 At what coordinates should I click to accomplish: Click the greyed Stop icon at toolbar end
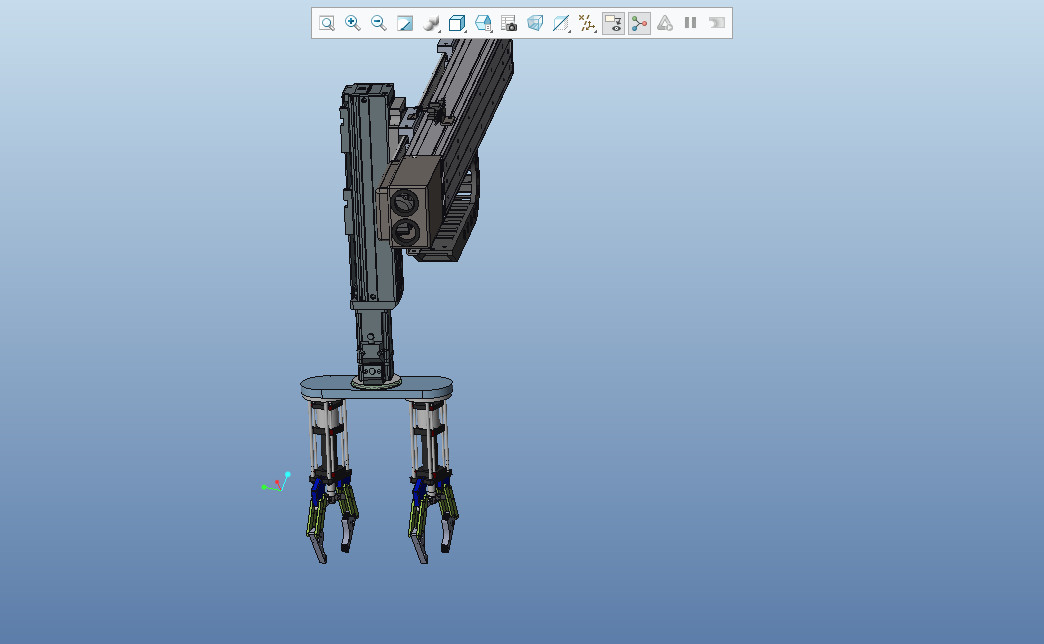pyautogui.click(x=716, y=23)
